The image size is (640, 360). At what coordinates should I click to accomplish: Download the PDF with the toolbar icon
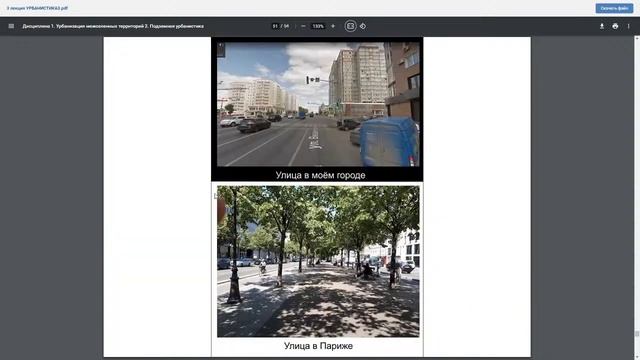[602, 26]
